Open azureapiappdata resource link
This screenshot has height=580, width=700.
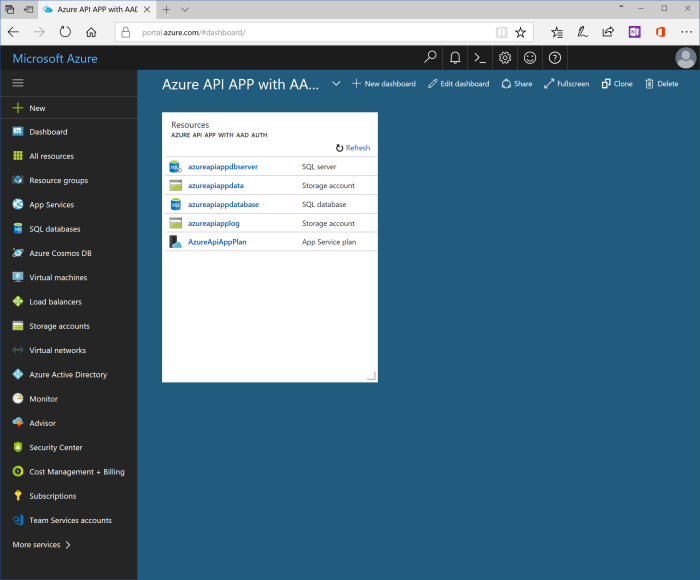216,185
